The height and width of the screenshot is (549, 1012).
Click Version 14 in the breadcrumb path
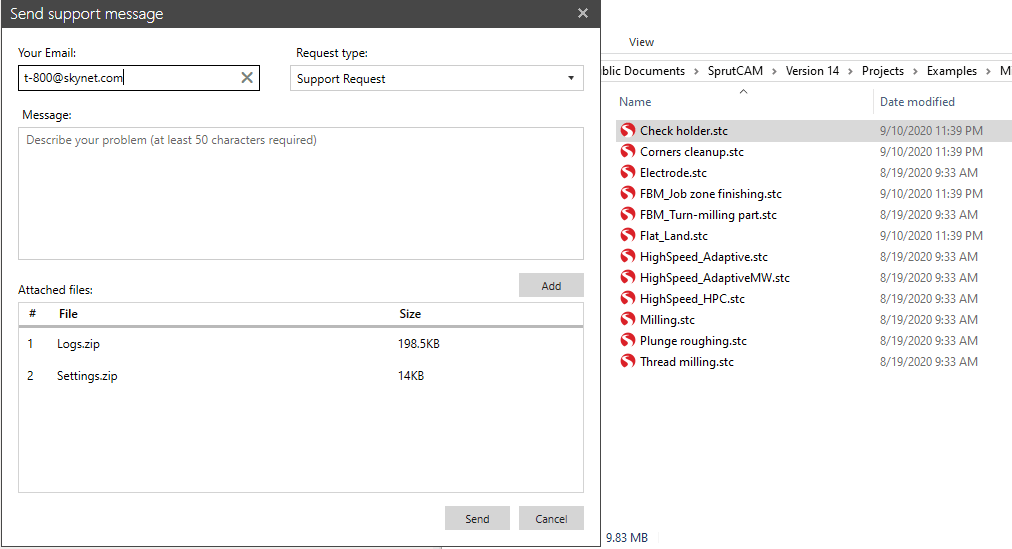tap(812, 71)
